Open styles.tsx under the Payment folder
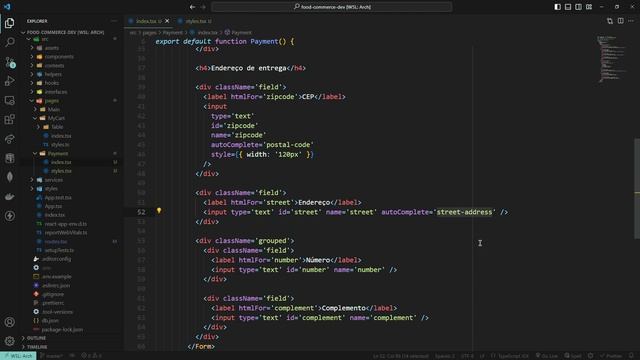Screen dimensions: 640x360 61,171
